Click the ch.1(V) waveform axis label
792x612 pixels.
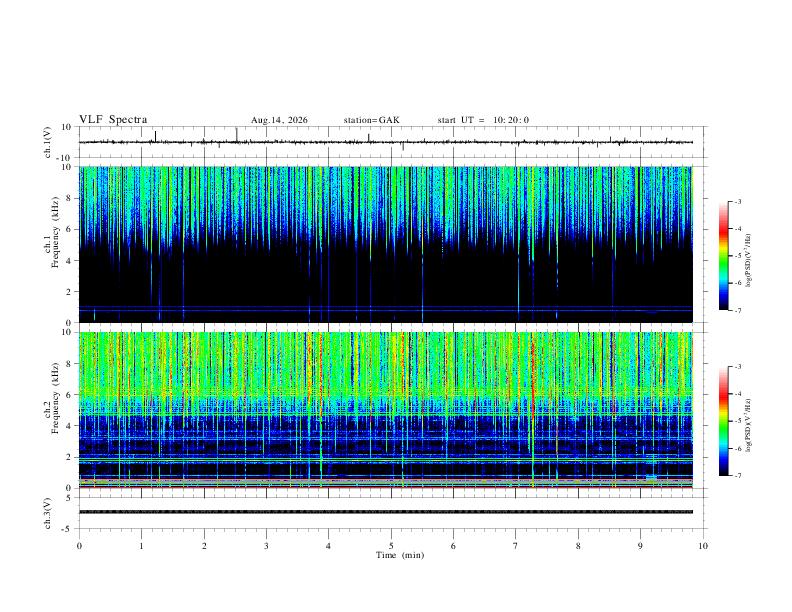coord(48,142)
